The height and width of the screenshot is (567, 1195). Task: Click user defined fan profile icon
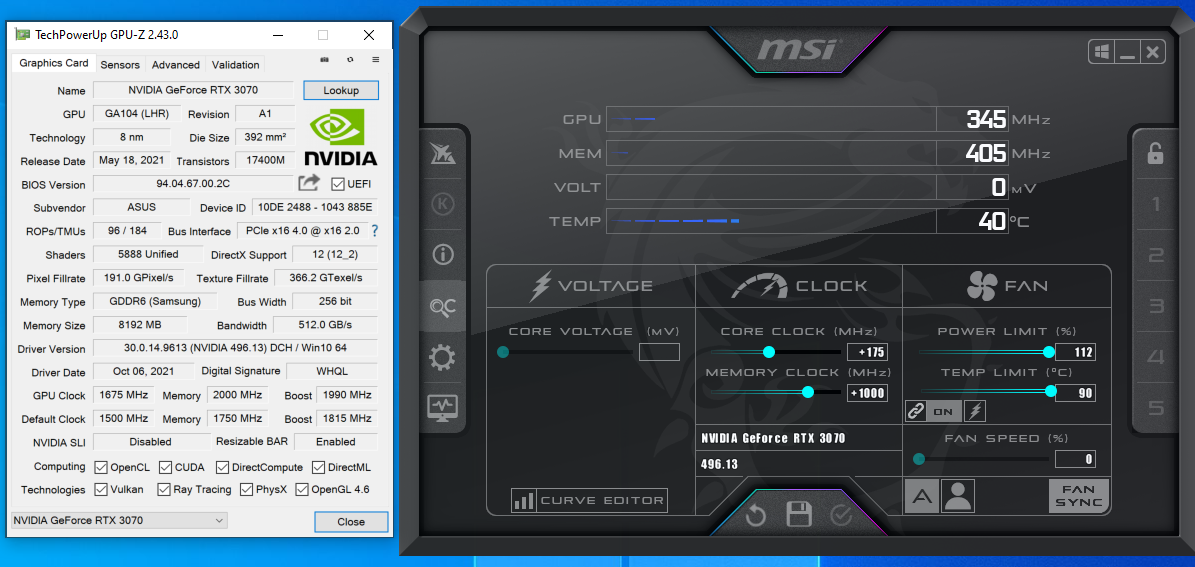point(958,496)
